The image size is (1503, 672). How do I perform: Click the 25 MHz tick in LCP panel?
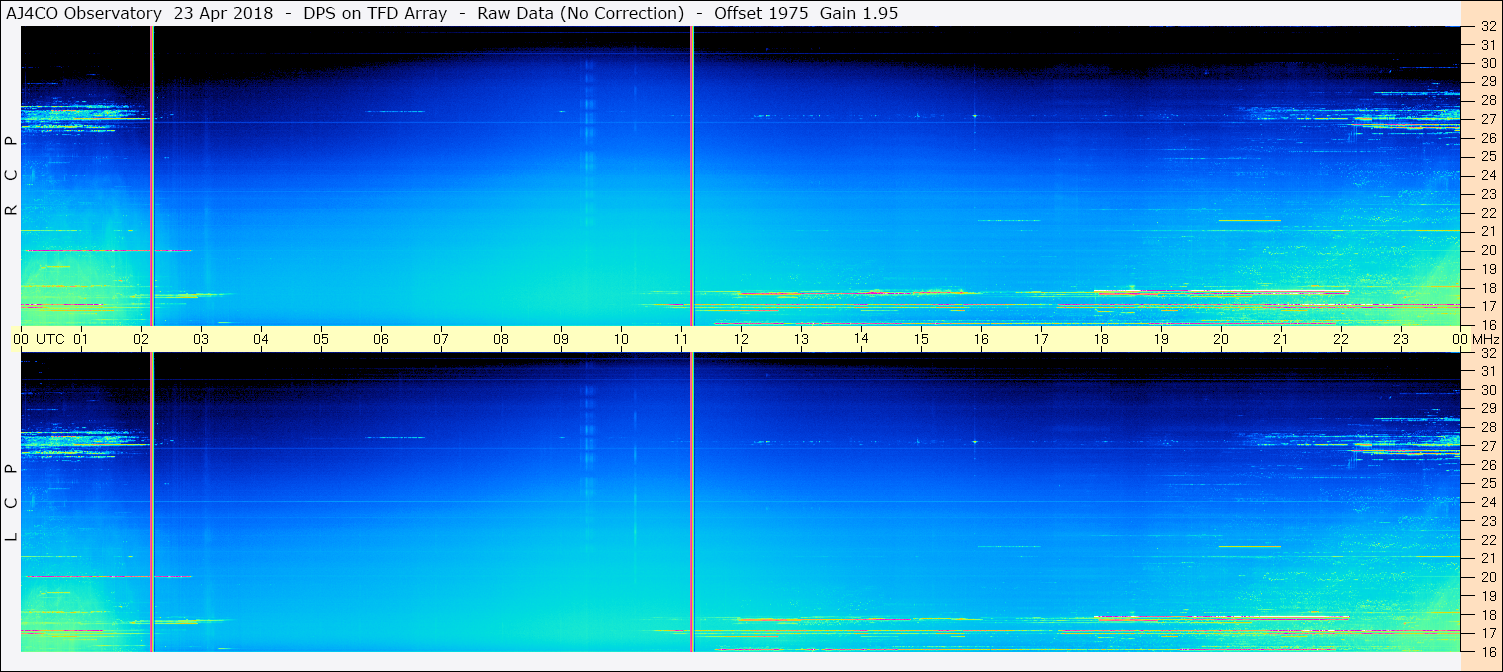[x=1487, y=483]
